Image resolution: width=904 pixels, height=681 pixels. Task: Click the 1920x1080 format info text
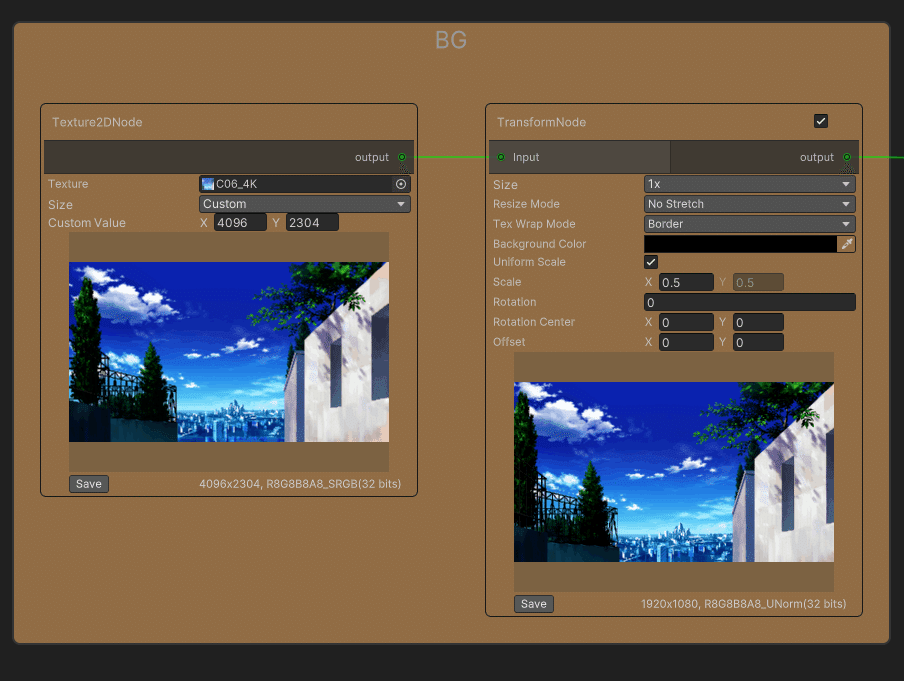coord(744,604)
